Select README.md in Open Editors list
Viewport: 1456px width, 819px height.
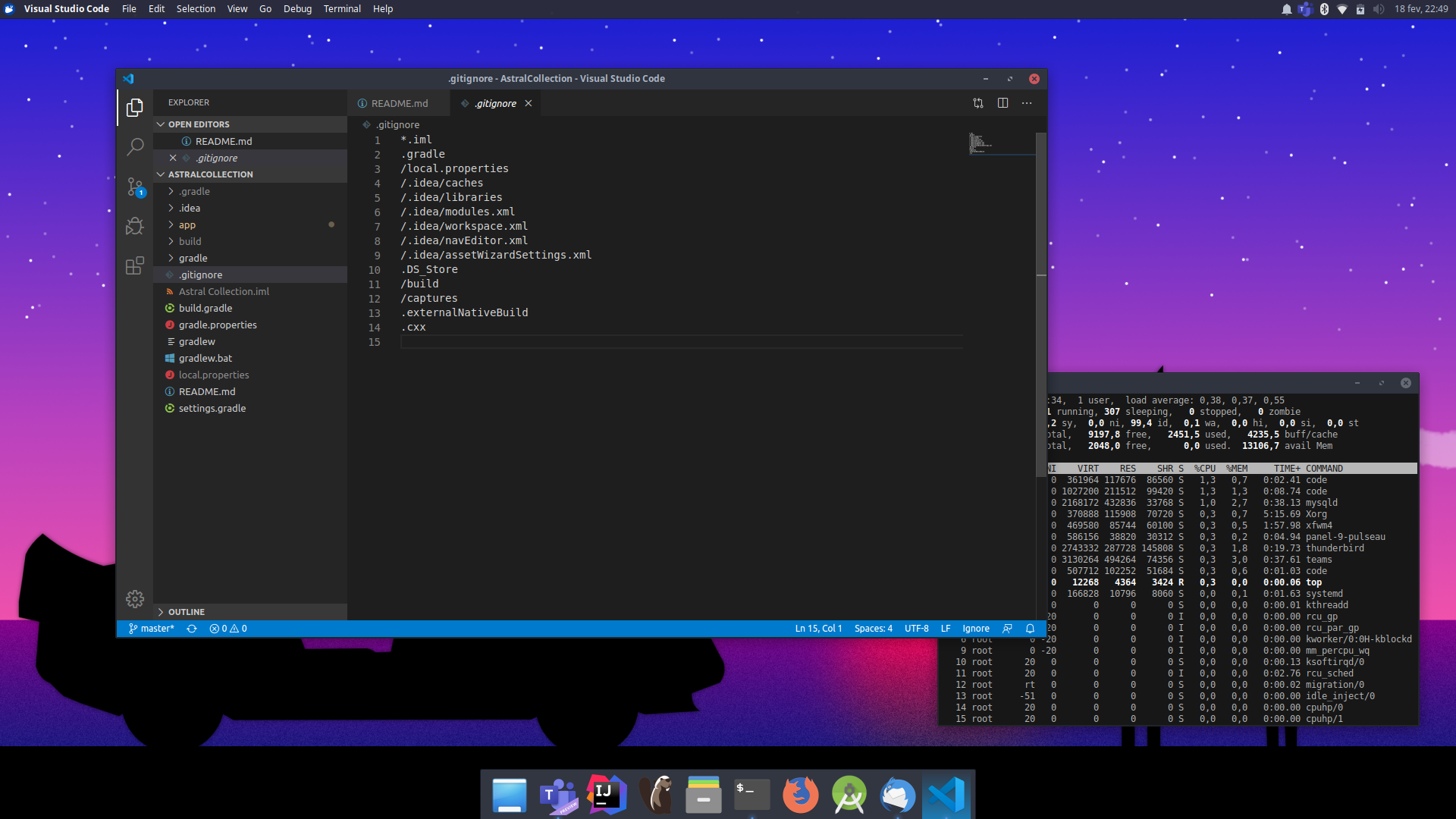(250, 141)
